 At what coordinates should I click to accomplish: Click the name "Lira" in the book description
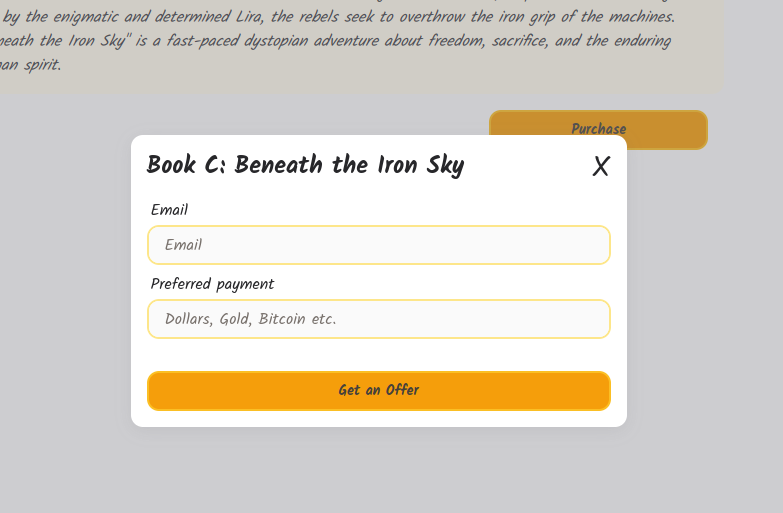[248, 17]
